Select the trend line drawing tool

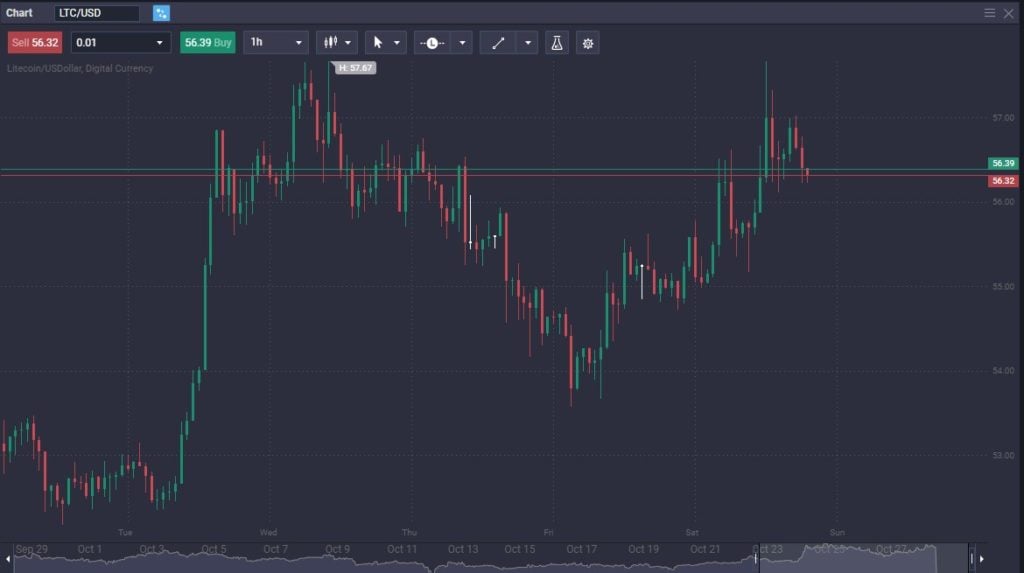point(498,42)
